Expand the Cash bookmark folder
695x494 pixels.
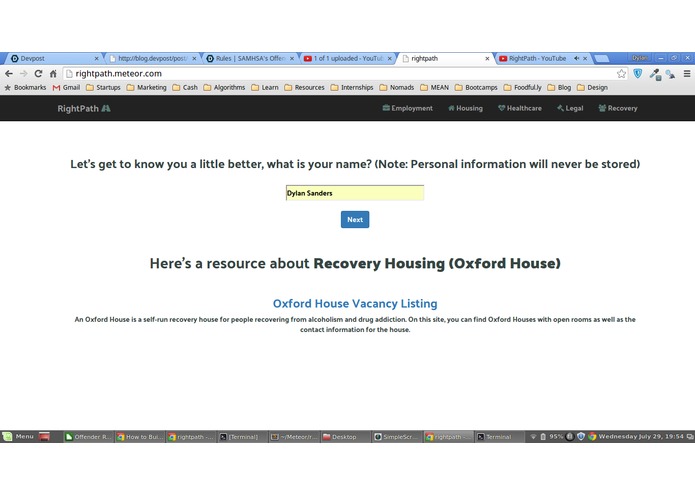tap(185, 87)
